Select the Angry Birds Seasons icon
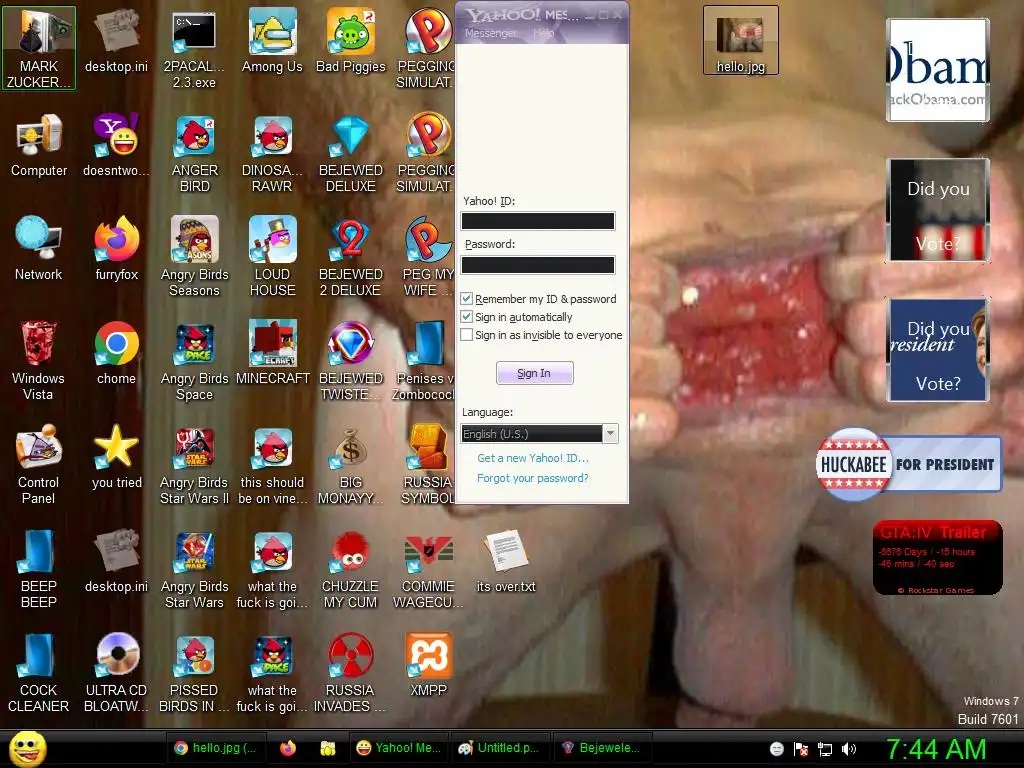This screenshot has width=1024, height=768. (194, 257)
